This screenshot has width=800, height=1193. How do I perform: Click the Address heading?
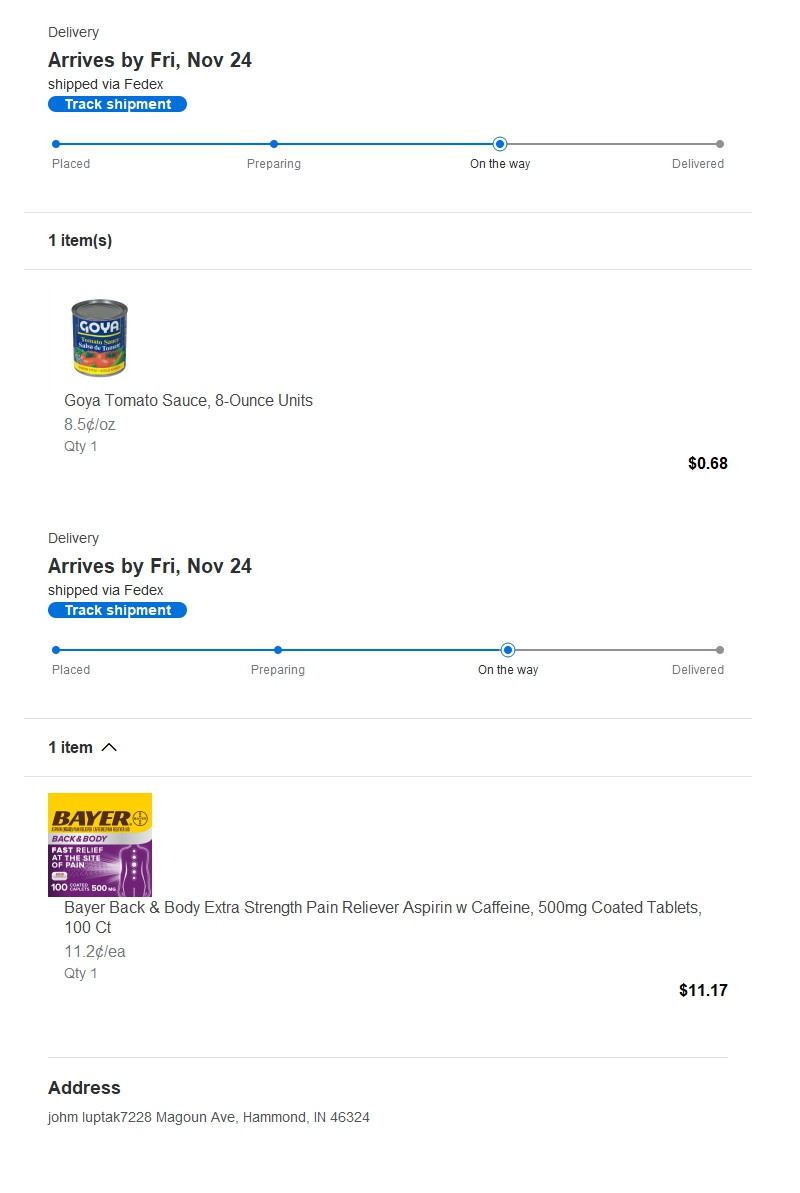point(84,1088)
